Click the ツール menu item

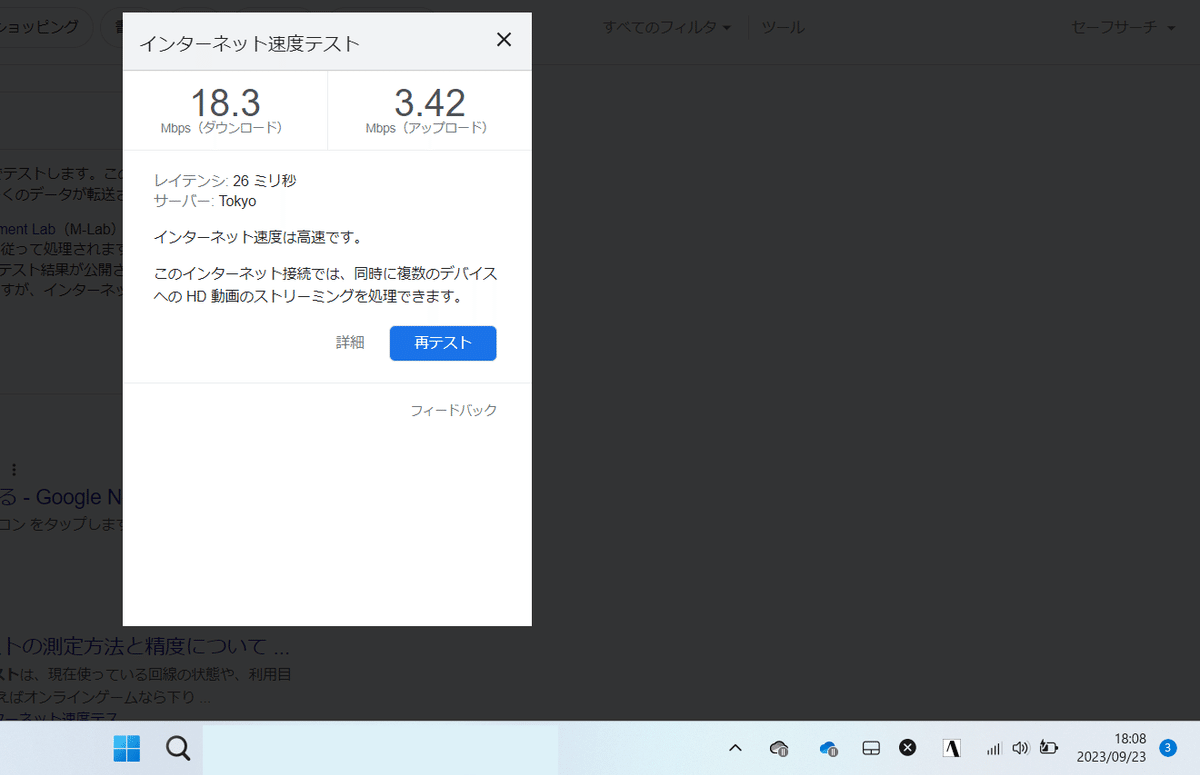(x=783, y=27)
